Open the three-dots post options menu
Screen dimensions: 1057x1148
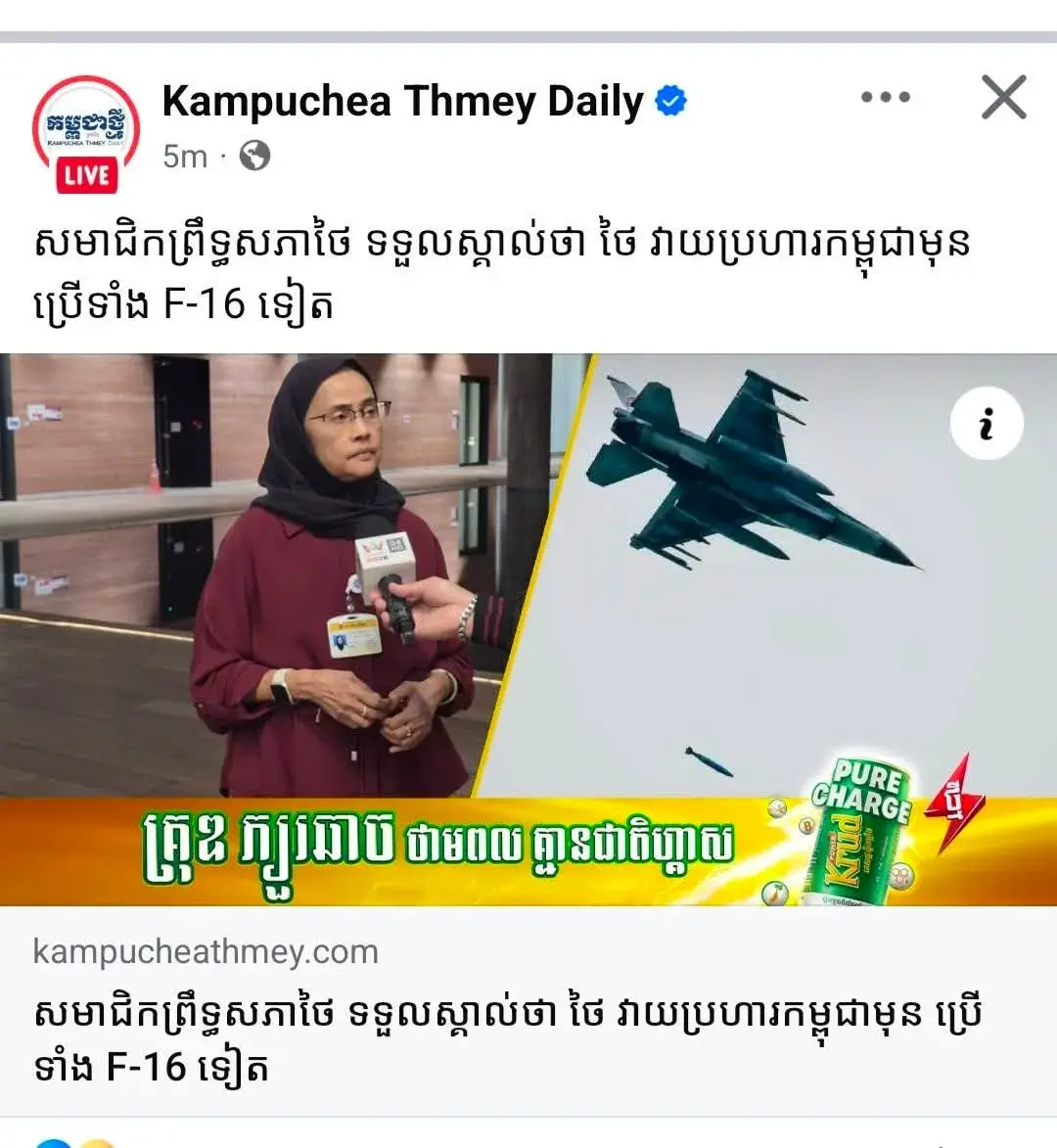[885, 97]
